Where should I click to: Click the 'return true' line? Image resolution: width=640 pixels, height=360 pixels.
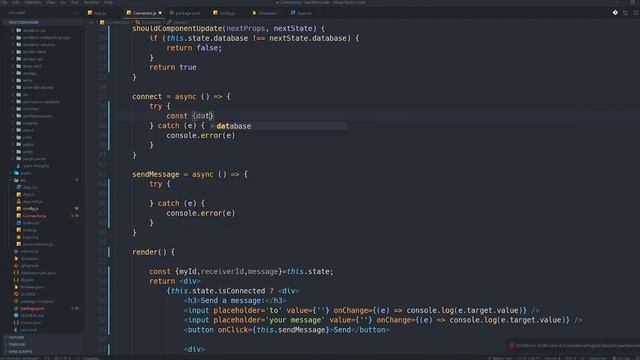coord(173,67)
